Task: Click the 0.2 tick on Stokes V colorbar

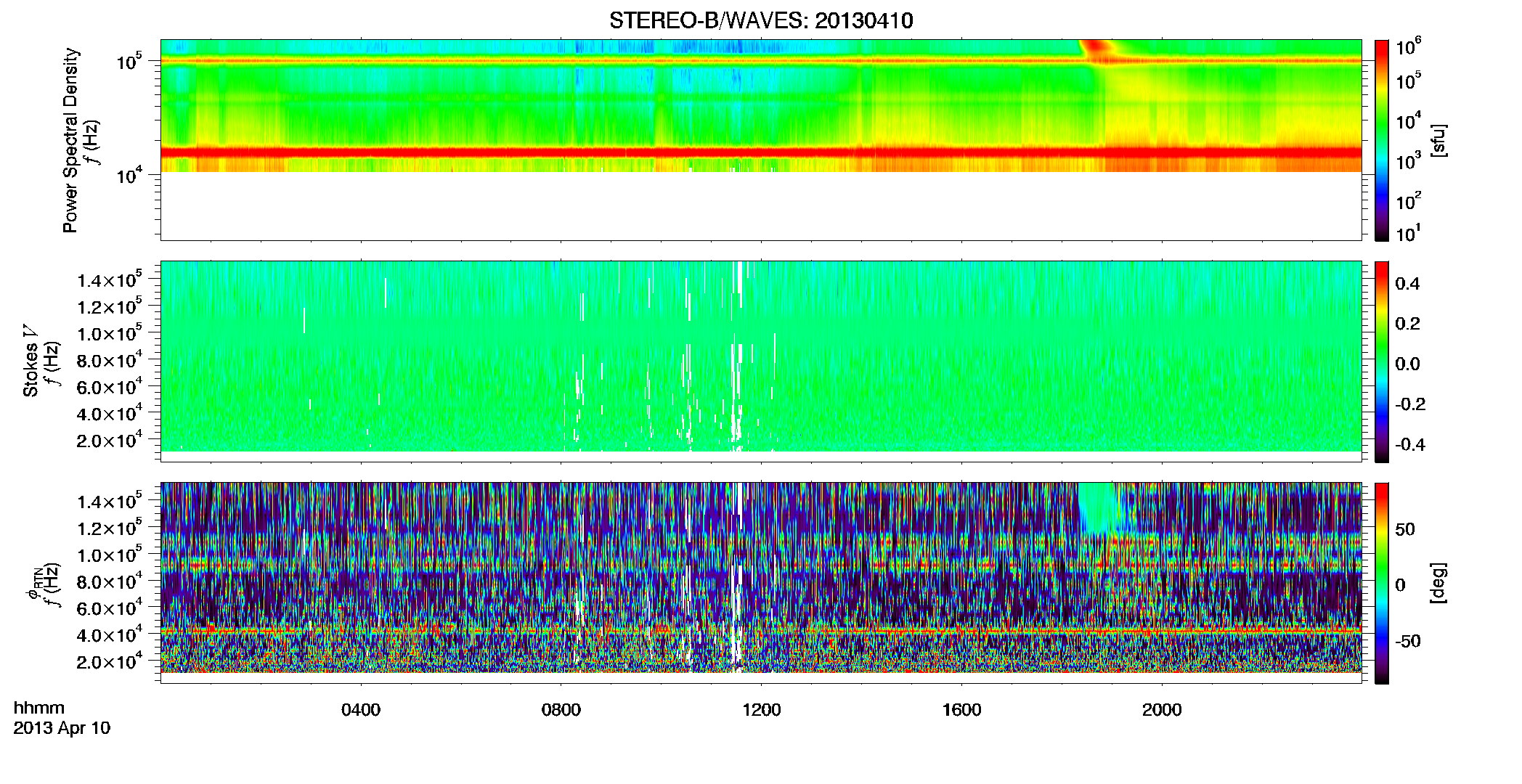Action: (x=1407, y=324)
